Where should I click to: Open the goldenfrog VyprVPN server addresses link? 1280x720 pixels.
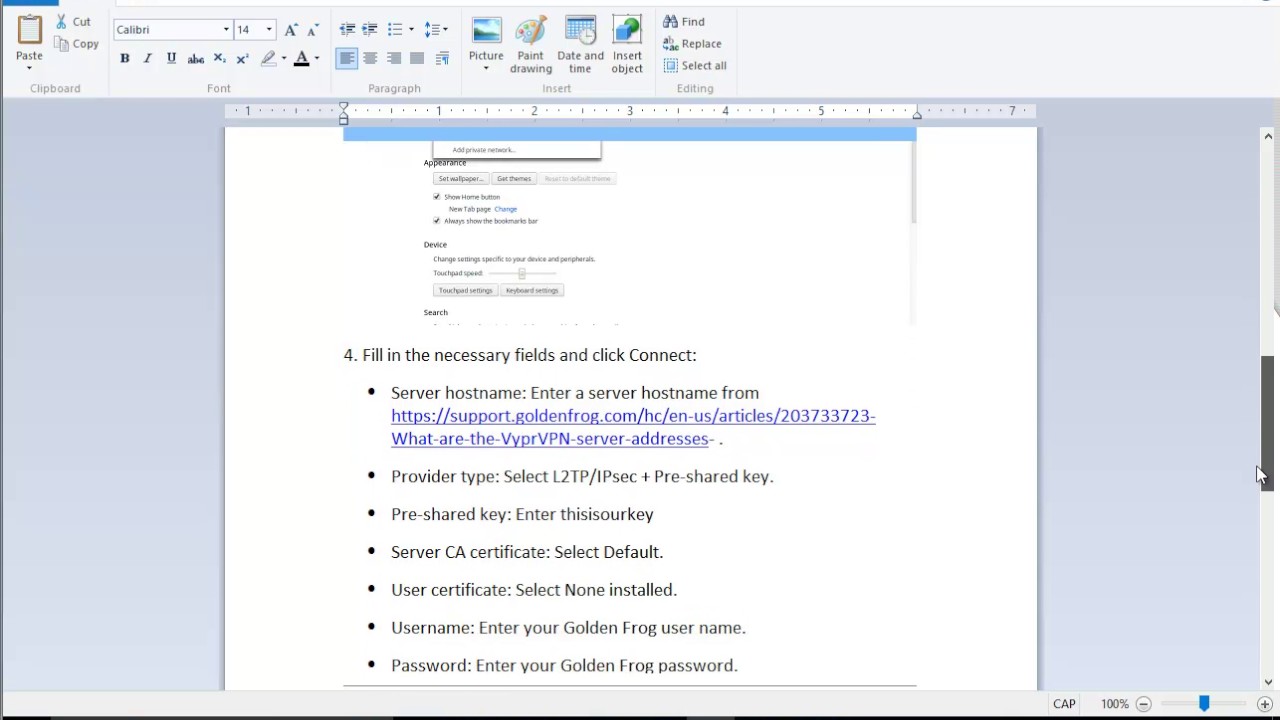click(x=633, y=427)
